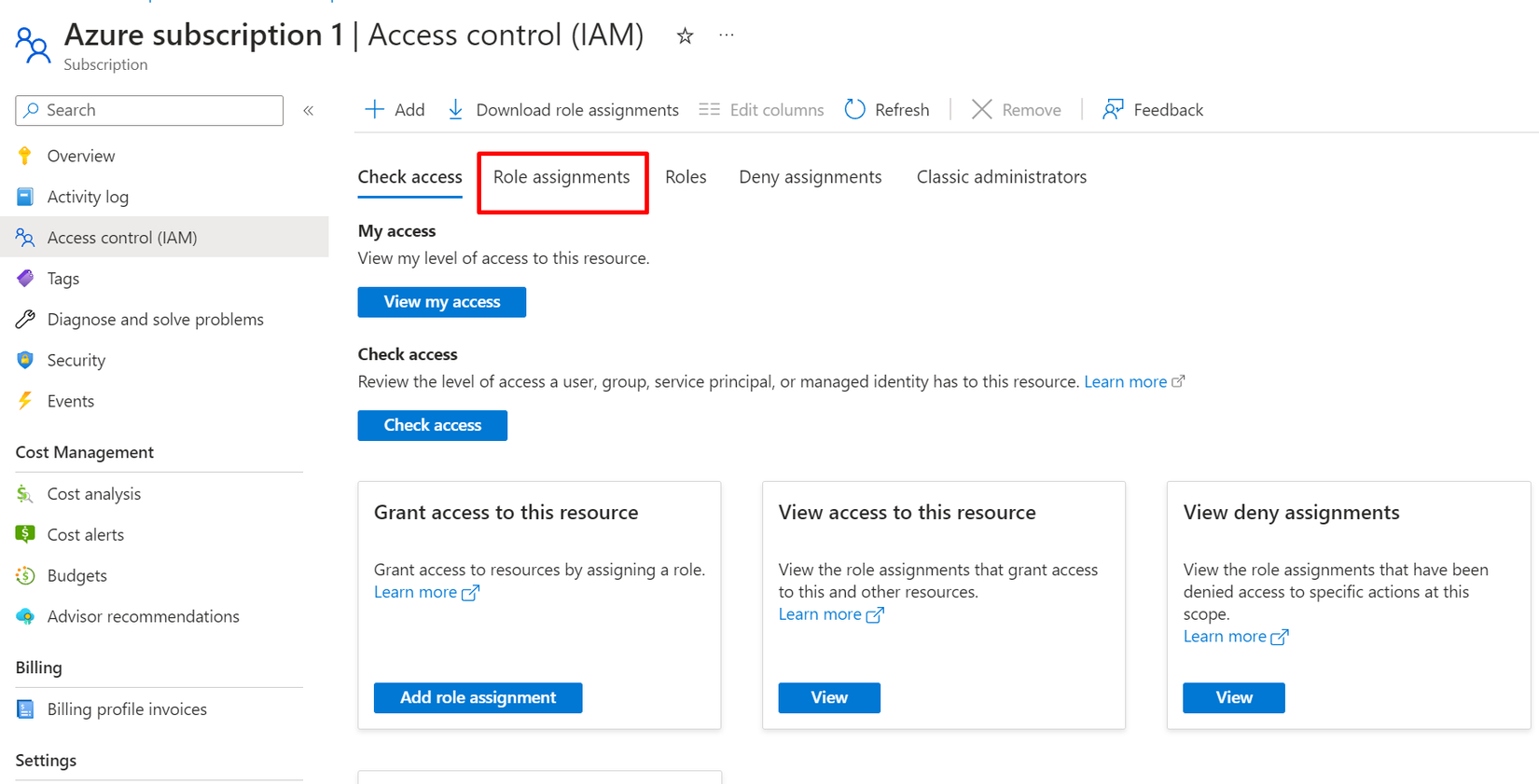Image resolution: width=1539 pixels, height=784 pixels.
Task: Click the favorite star icon beside the title
Action: coord(685,36)
